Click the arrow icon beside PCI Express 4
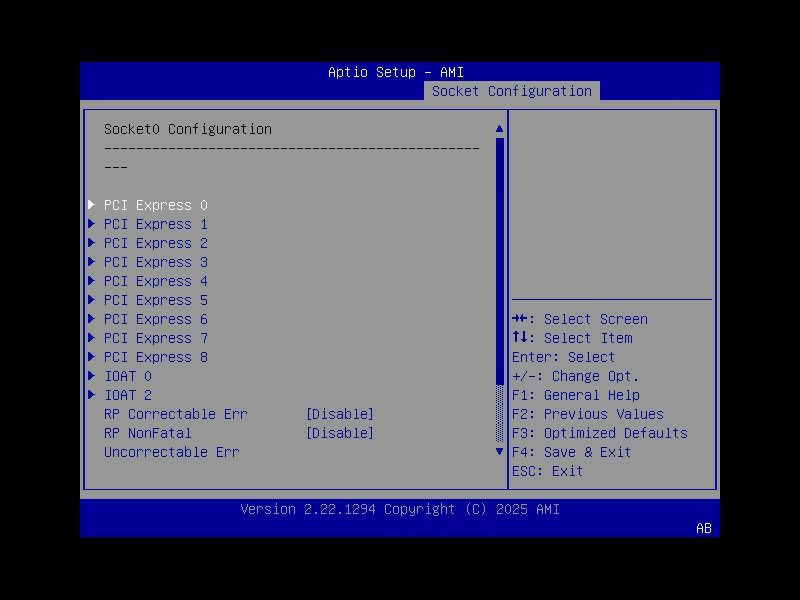800x600 pixels. [92, 281]
